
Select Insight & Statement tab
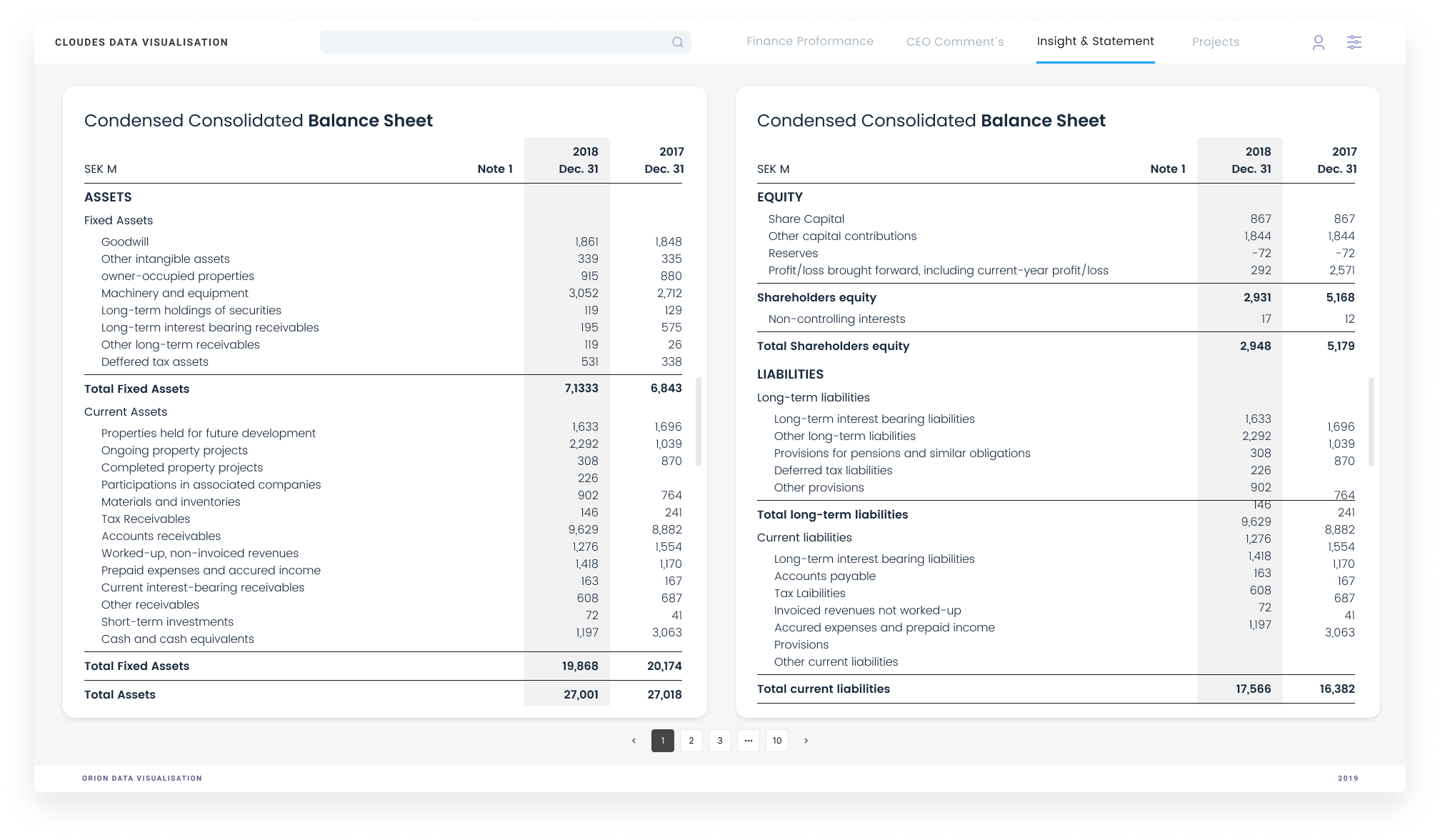(1095, 41)
